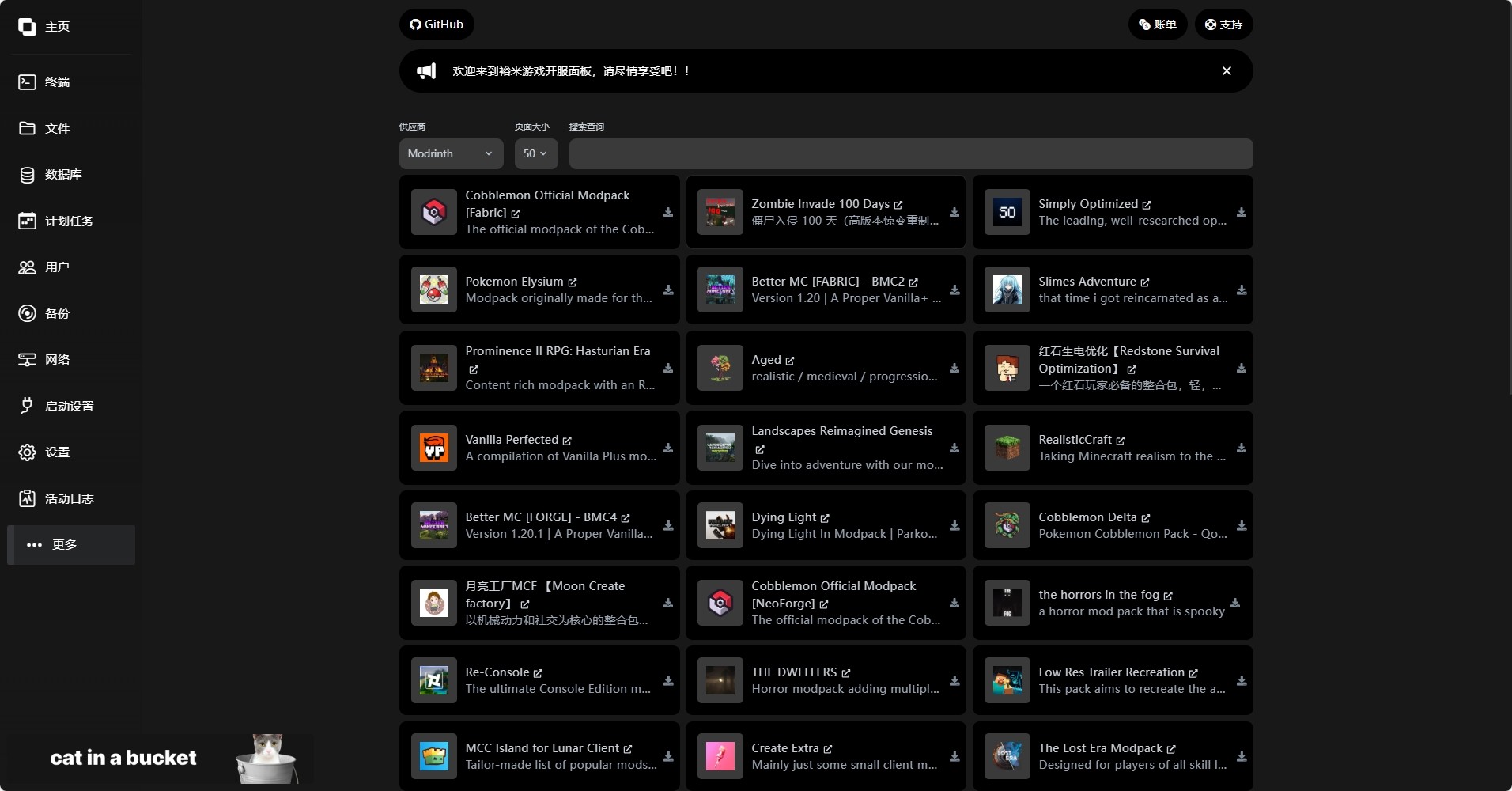Screen dimensions: 1512x791
Task: Open external link icon next to Re-Console
Action: (x=538, y=673)
